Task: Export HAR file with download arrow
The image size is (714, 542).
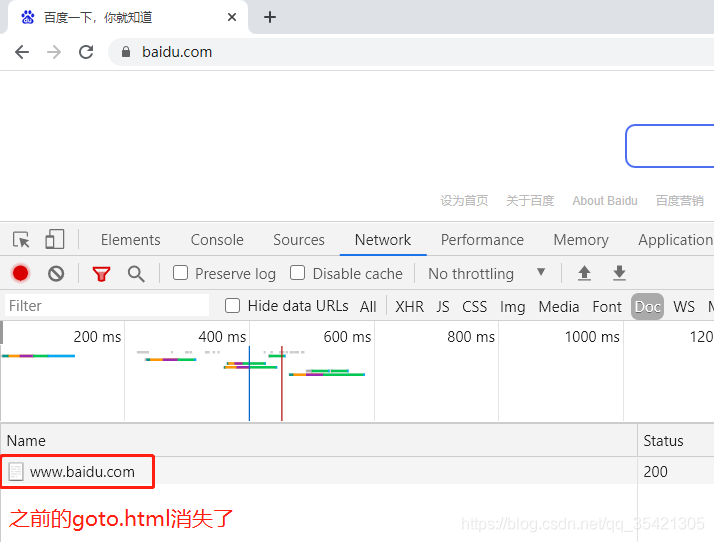Action: [x=619, y=273]
